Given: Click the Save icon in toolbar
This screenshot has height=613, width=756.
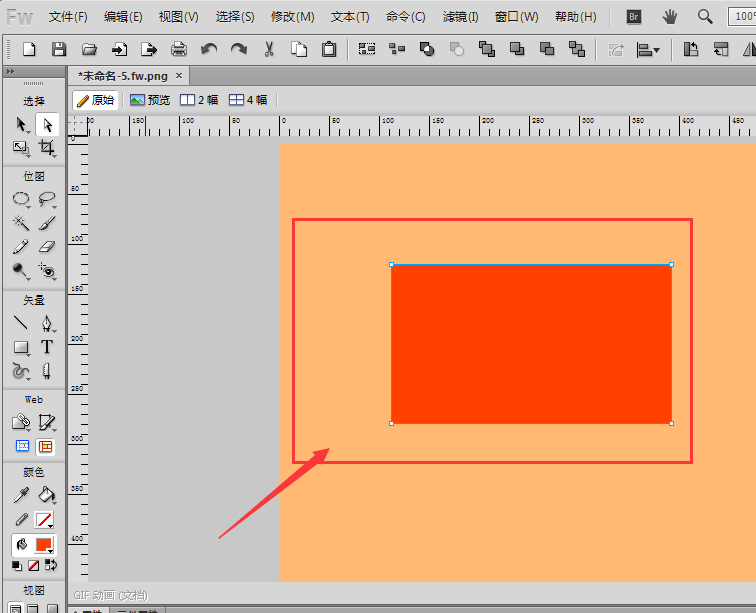Looking at the screenshot, I should (59, 49).
